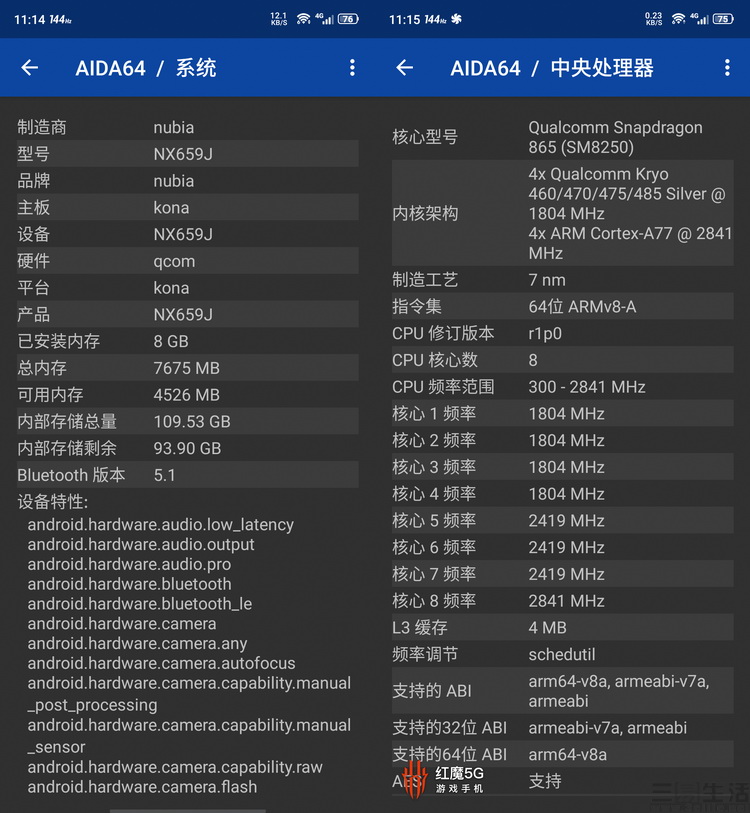
Task: Select the 内部存储剩余 93.90 GB row
Action: (x=188, y=447)
